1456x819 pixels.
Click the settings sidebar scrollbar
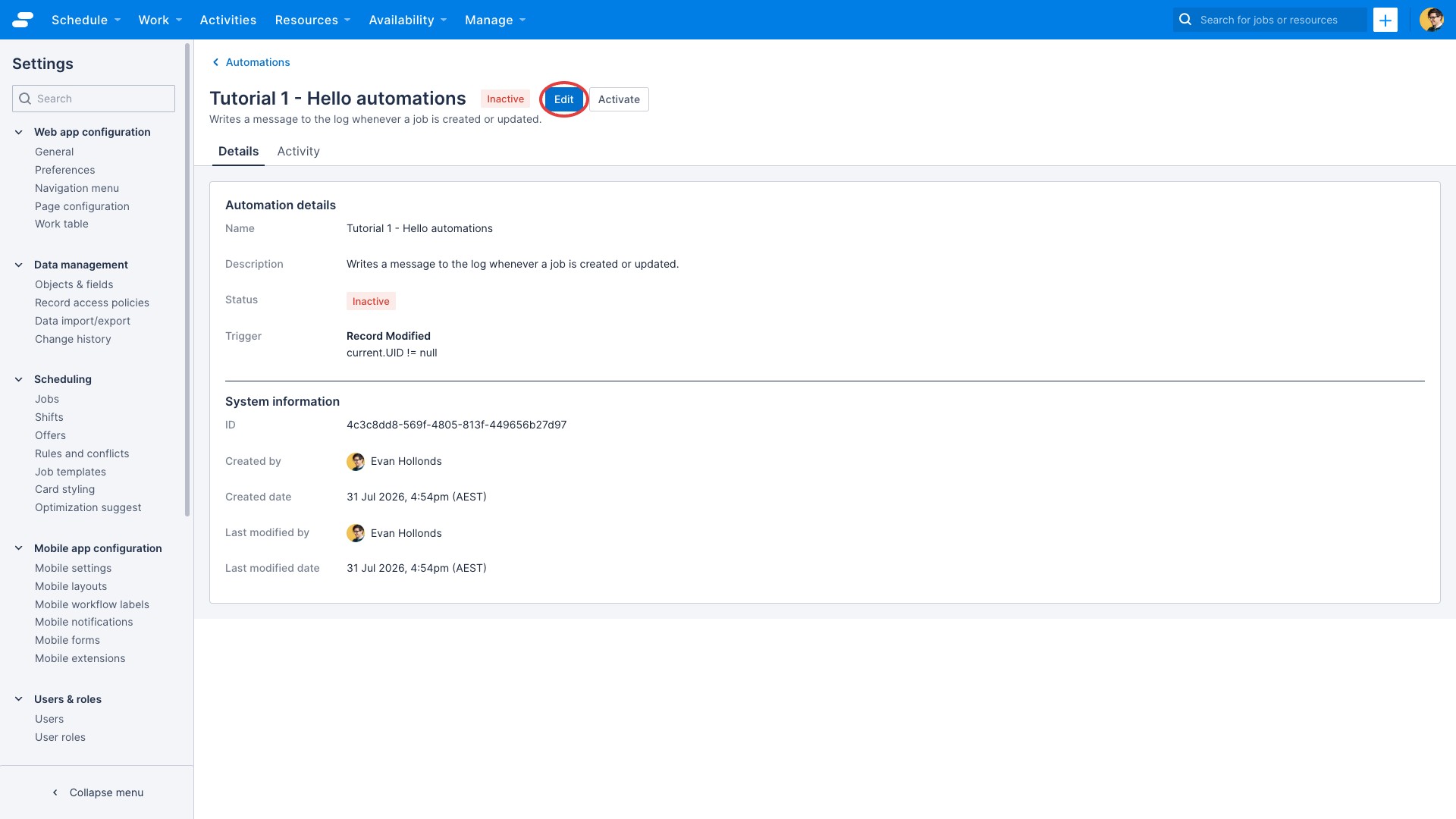[187, 281]
